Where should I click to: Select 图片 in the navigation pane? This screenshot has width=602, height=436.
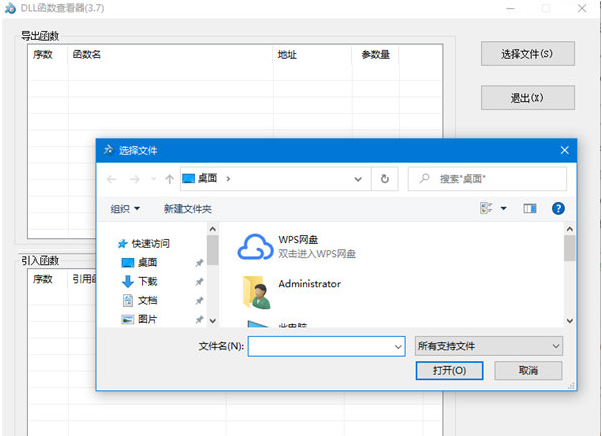tap(147, 319)
